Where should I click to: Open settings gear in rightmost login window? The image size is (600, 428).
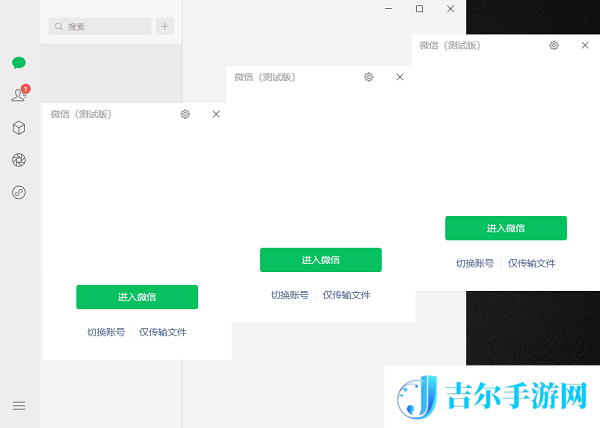click(x=554, y=45)
